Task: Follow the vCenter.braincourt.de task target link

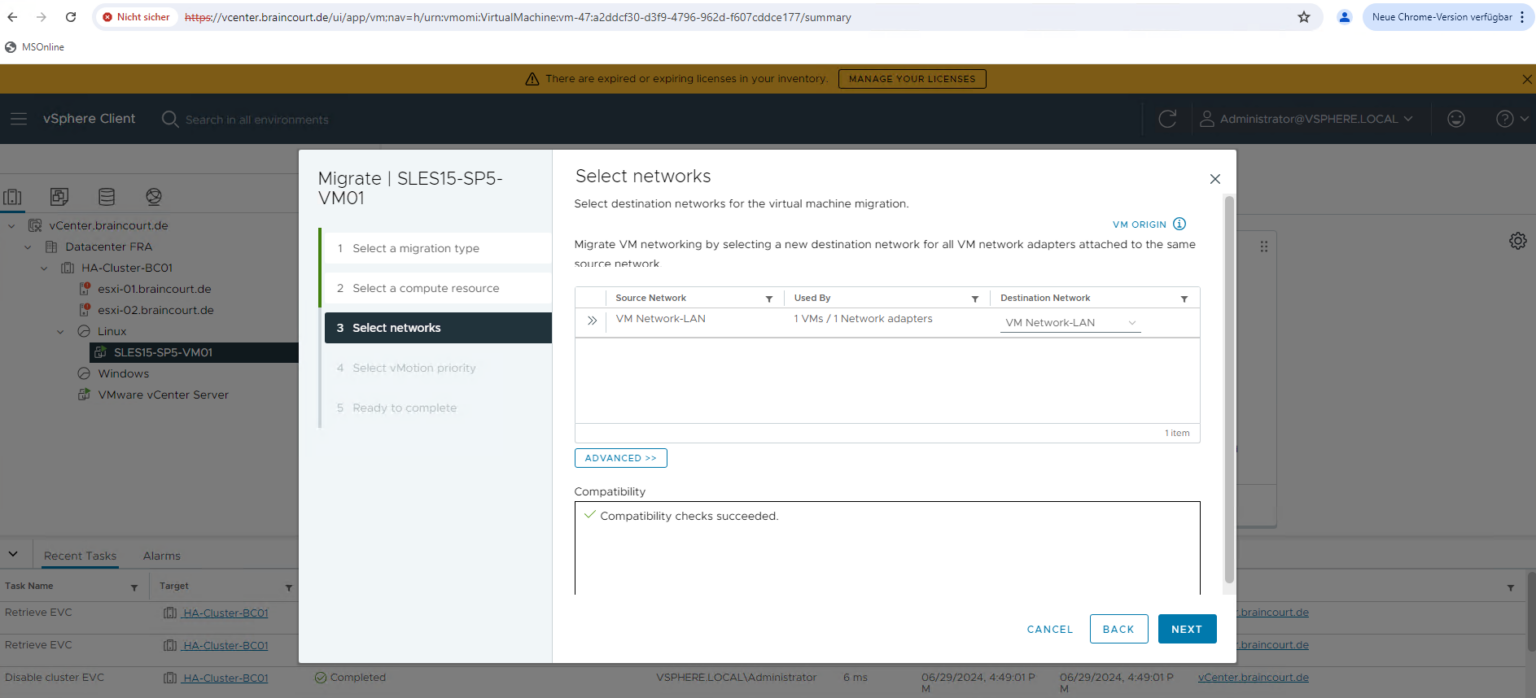Action: pos(1253,677)
